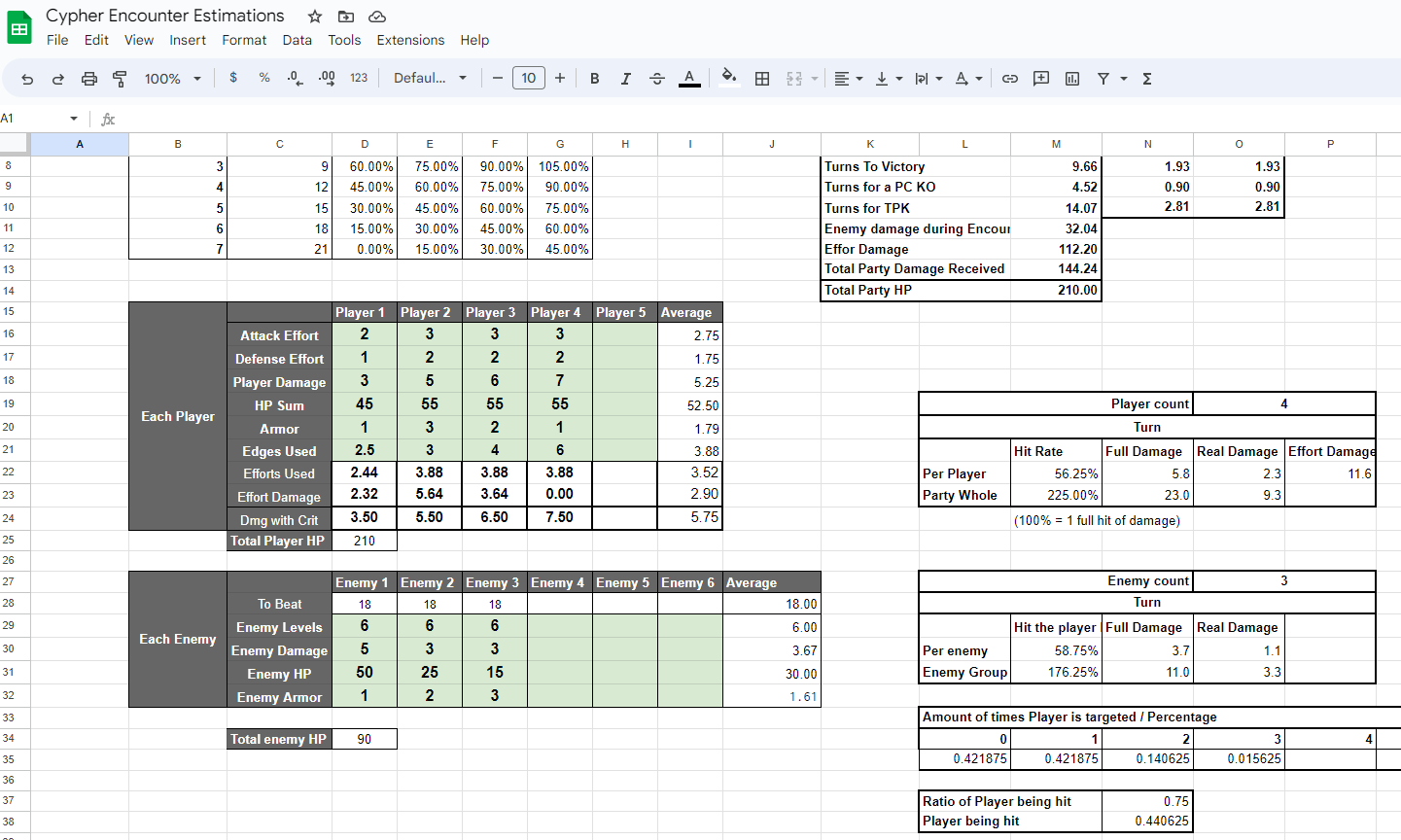Click the document title Cypher Encounter Estimations
1401x840 pixels.
[x=165, y=16]
